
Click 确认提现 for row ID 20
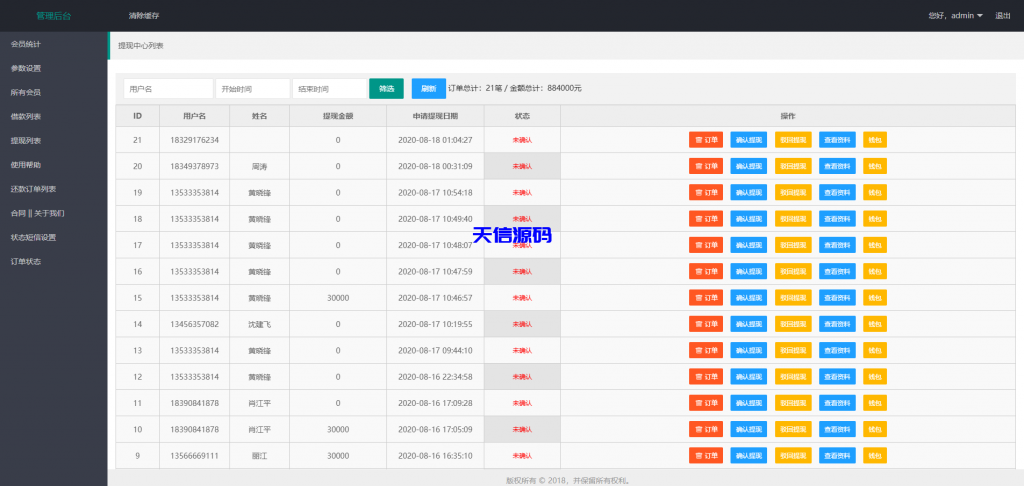point(748,166)
